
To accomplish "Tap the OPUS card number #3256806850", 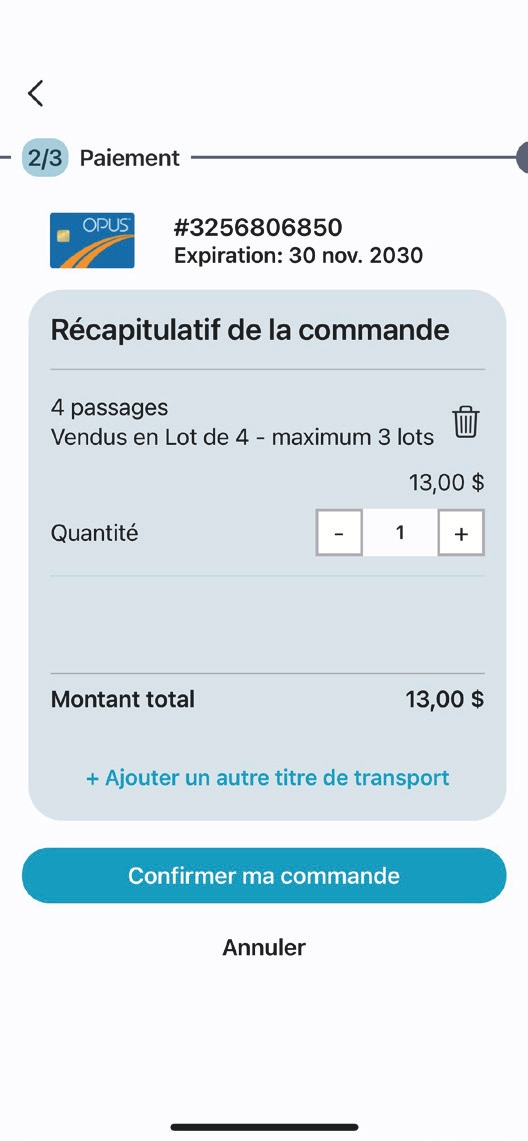I will pyautogui.click(x=257, y=228).
